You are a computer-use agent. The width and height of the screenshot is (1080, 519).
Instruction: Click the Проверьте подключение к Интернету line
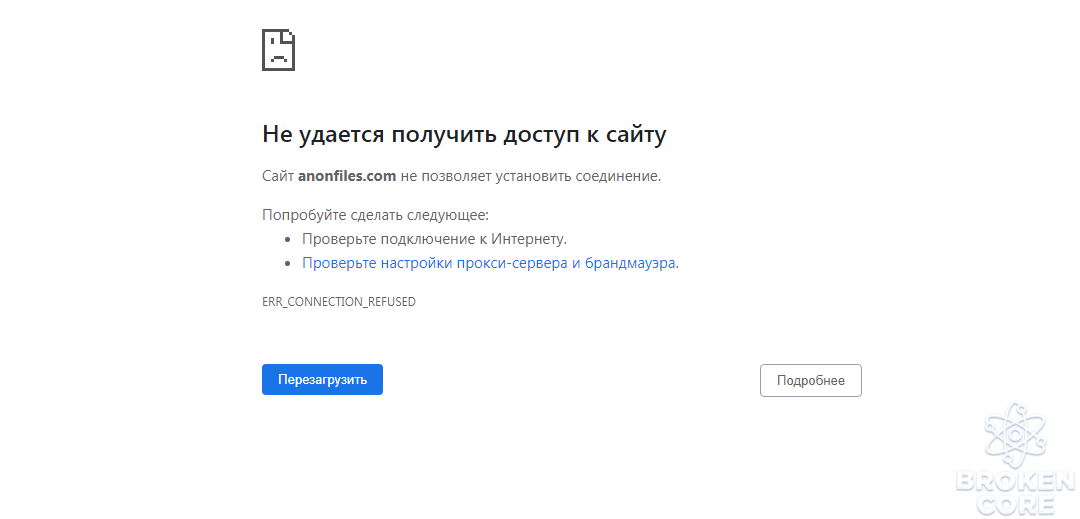point(434,240)
